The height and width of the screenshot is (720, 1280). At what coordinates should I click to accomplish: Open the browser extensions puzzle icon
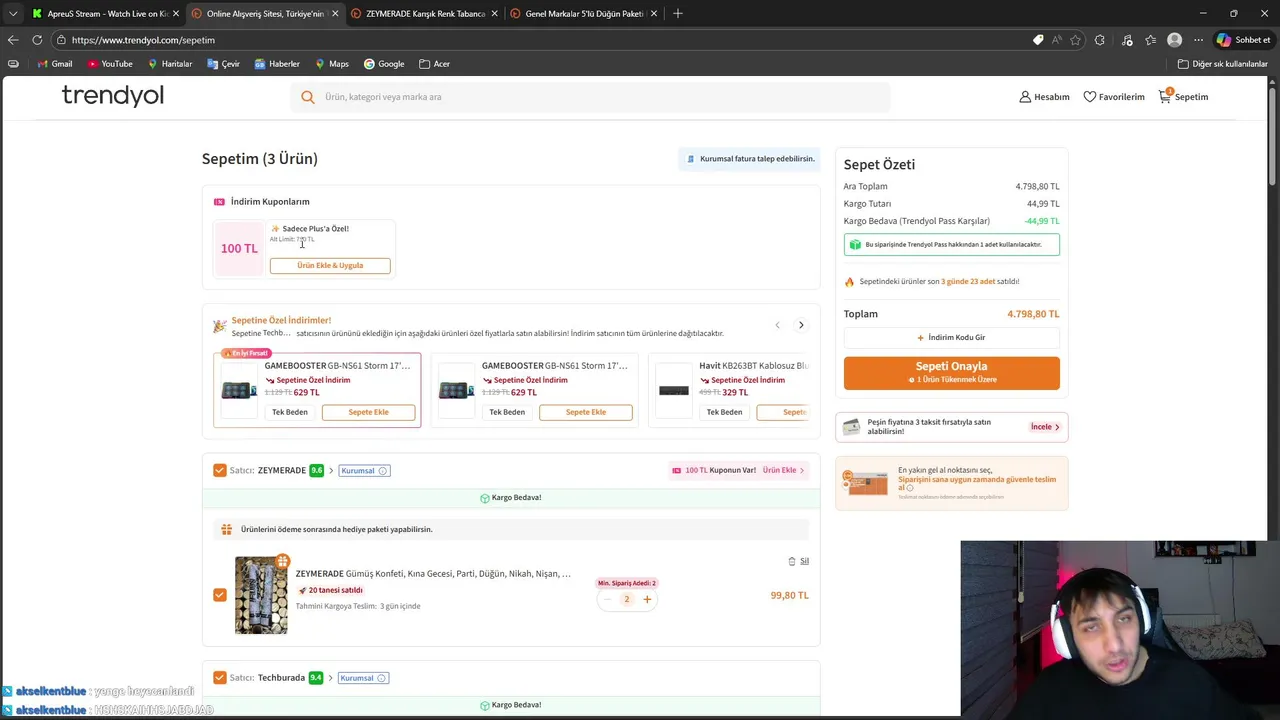click(1100, 40)
